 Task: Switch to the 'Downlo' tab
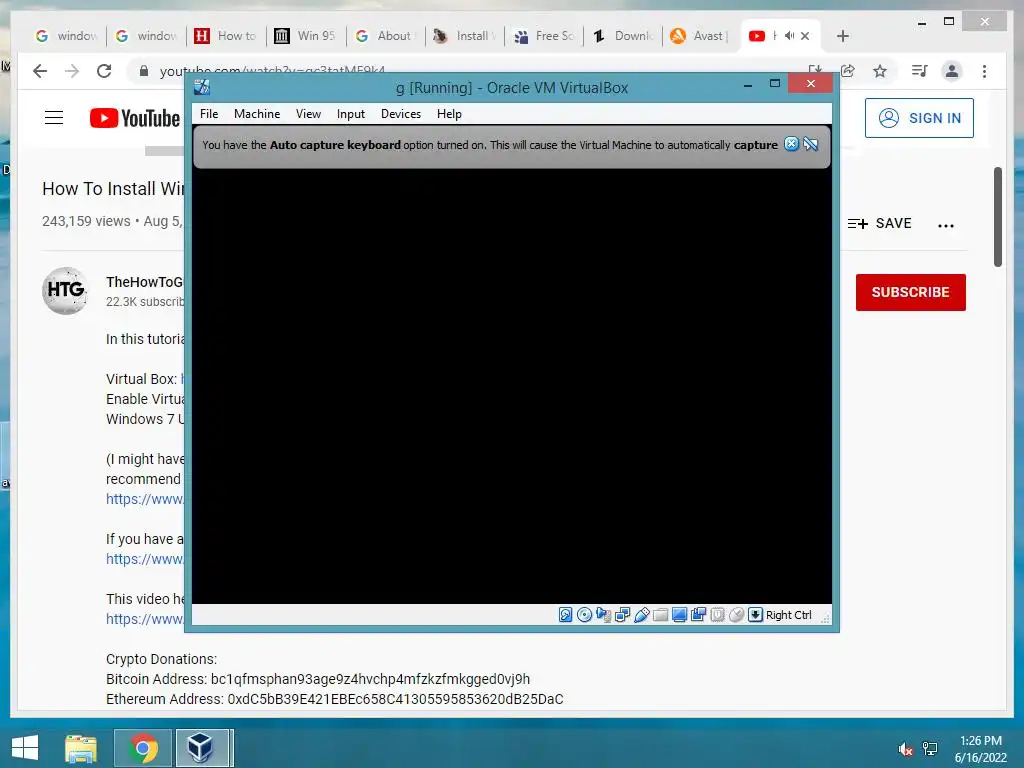click(623, 36)
